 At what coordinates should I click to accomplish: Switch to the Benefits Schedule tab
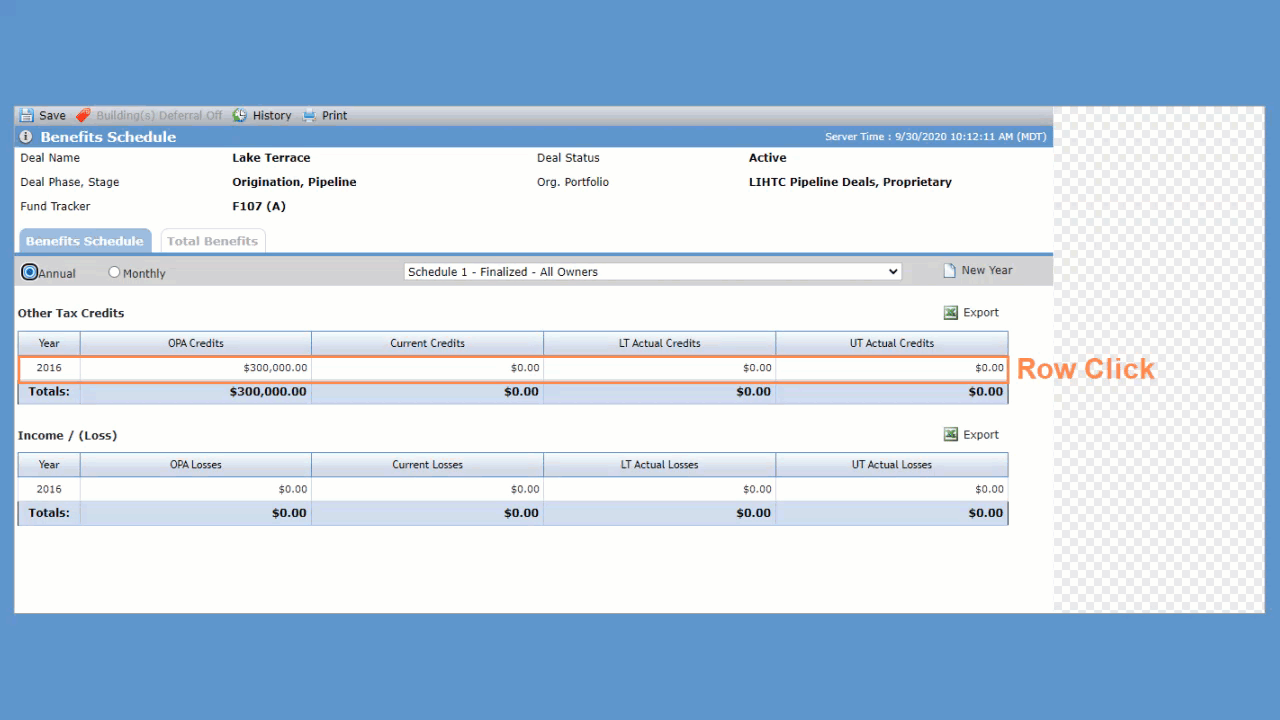pyautogui.click(x=85, y=241)
